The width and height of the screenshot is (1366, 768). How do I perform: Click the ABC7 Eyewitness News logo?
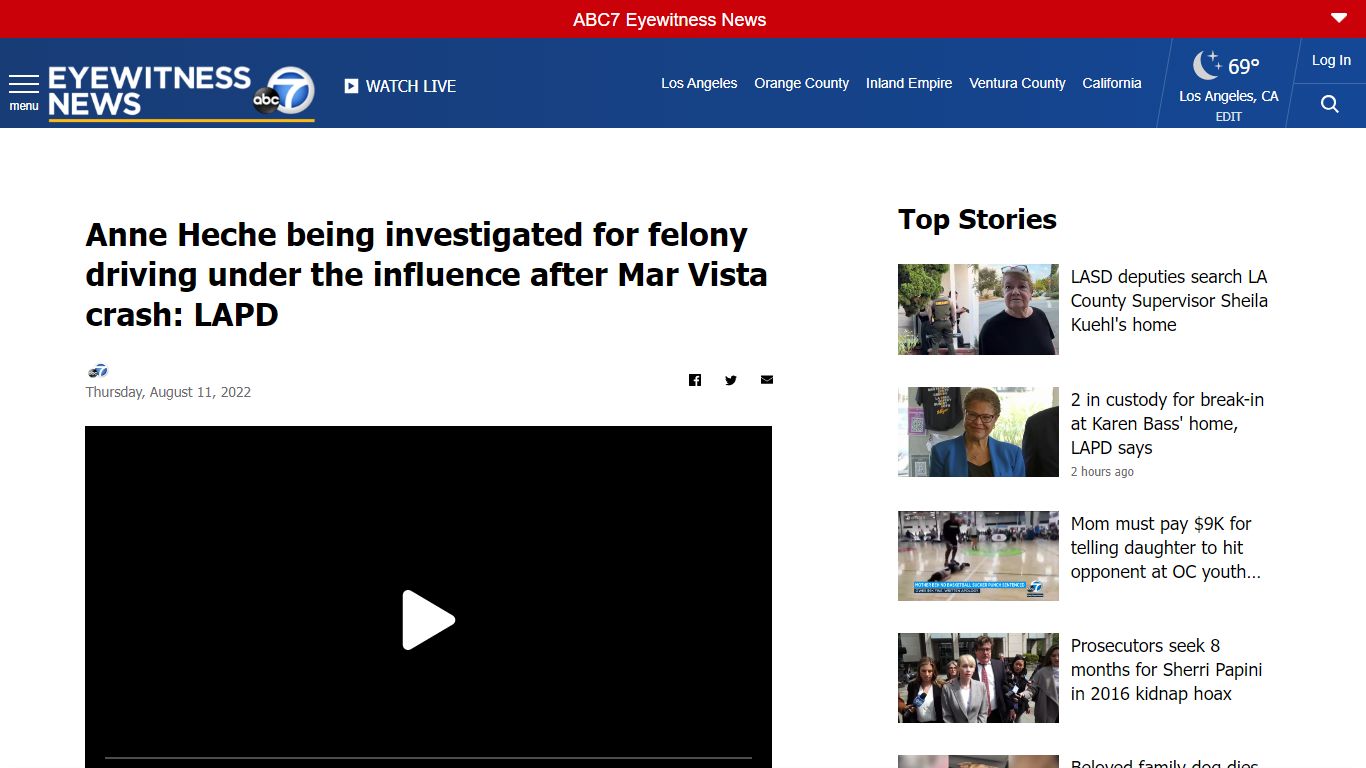(181, 93)
